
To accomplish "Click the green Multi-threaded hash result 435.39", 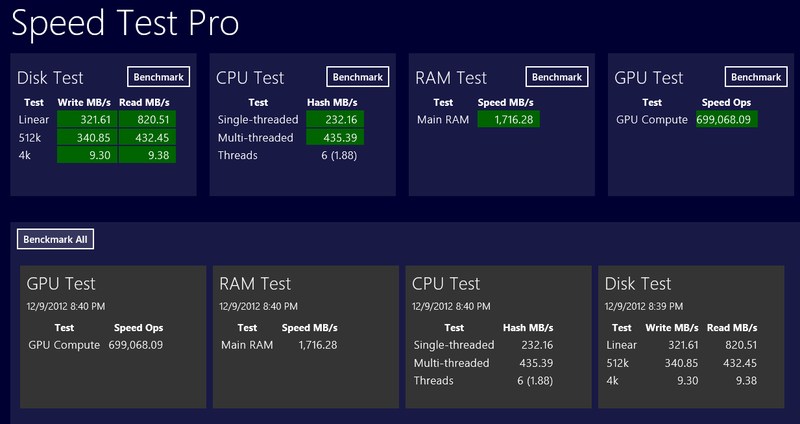I will [x=334, y=137].
